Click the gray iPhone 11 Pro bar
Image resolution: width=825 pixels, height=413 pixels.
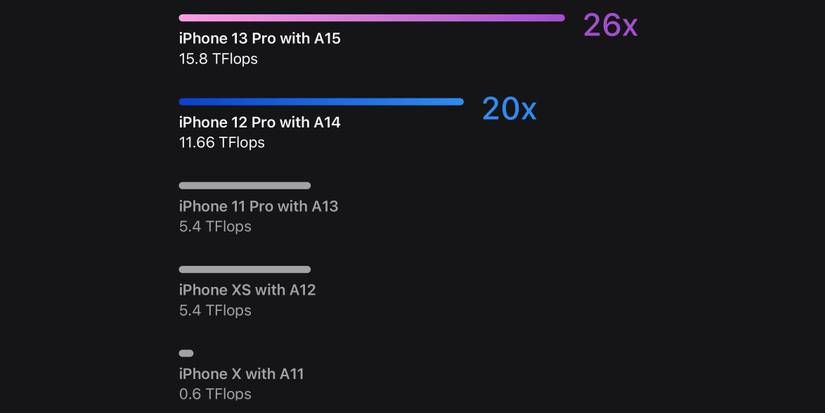coord(245,186)
